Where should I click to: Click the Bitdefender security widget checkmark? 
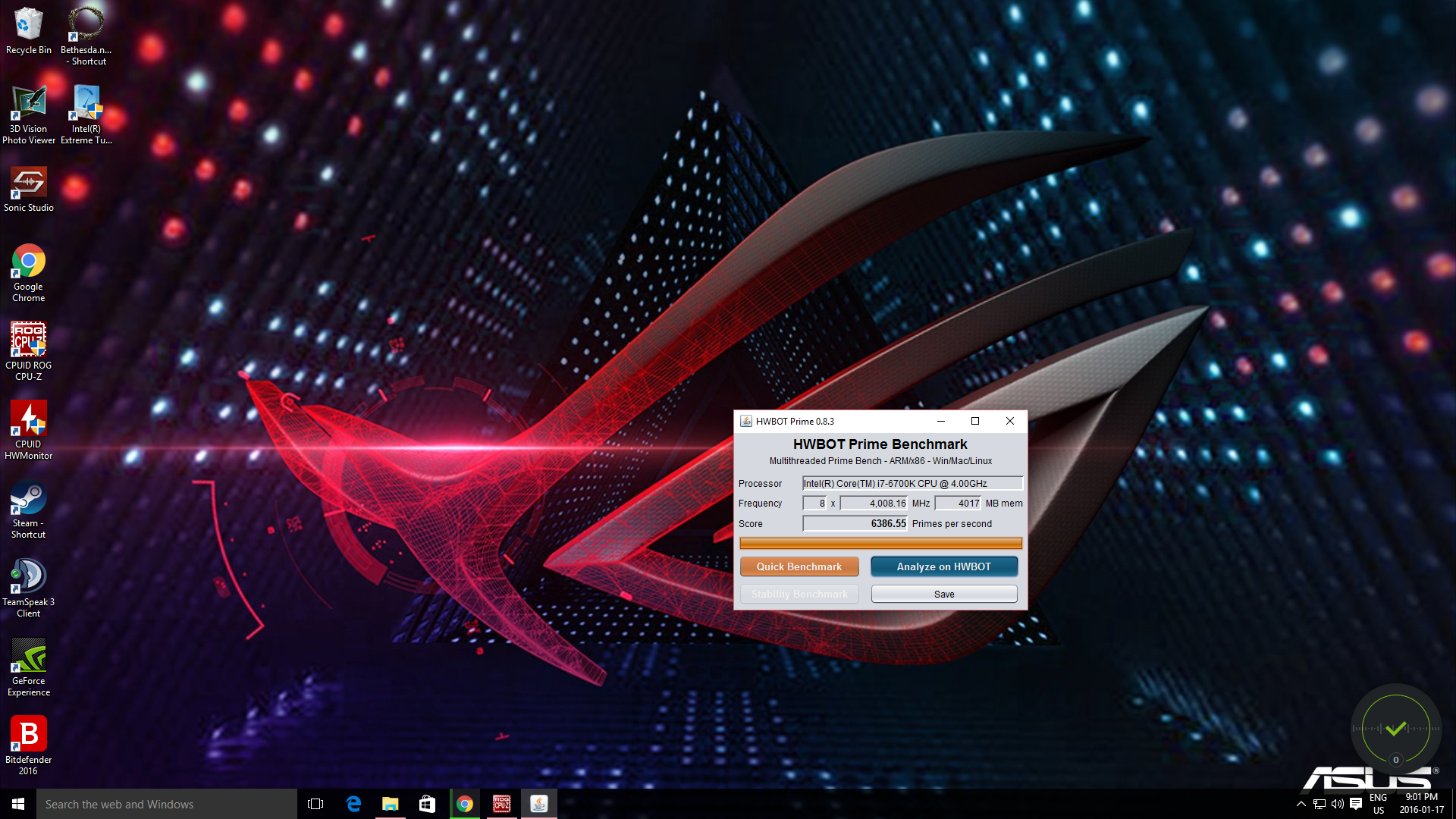point(1396,730)
